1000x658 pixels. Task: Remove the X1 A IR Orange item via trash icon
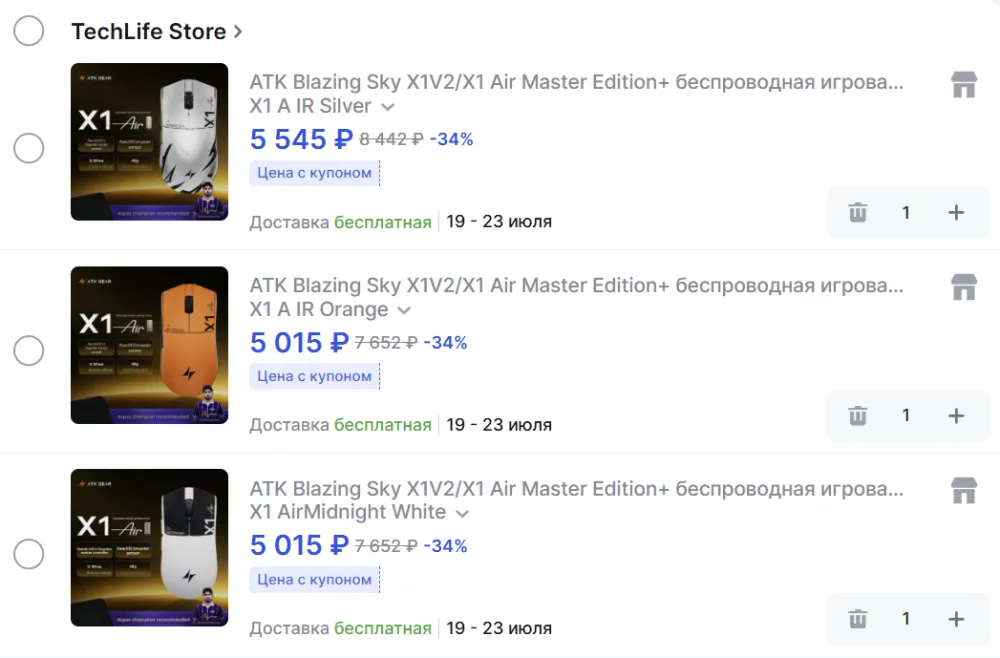(x=858, y=416)
